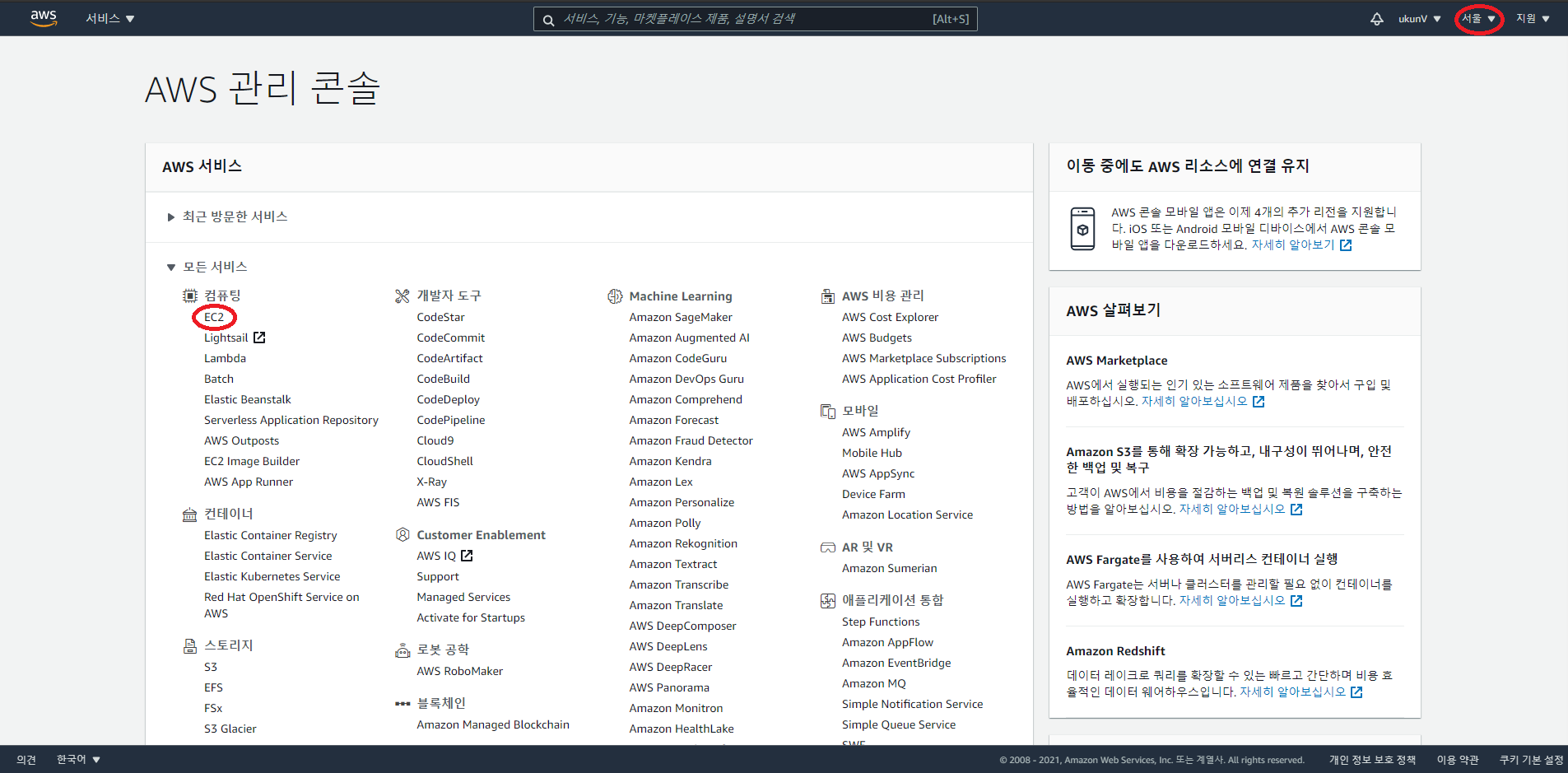Click the AR & VR category icon
1568x773 pixels.
tap(827, 547)
